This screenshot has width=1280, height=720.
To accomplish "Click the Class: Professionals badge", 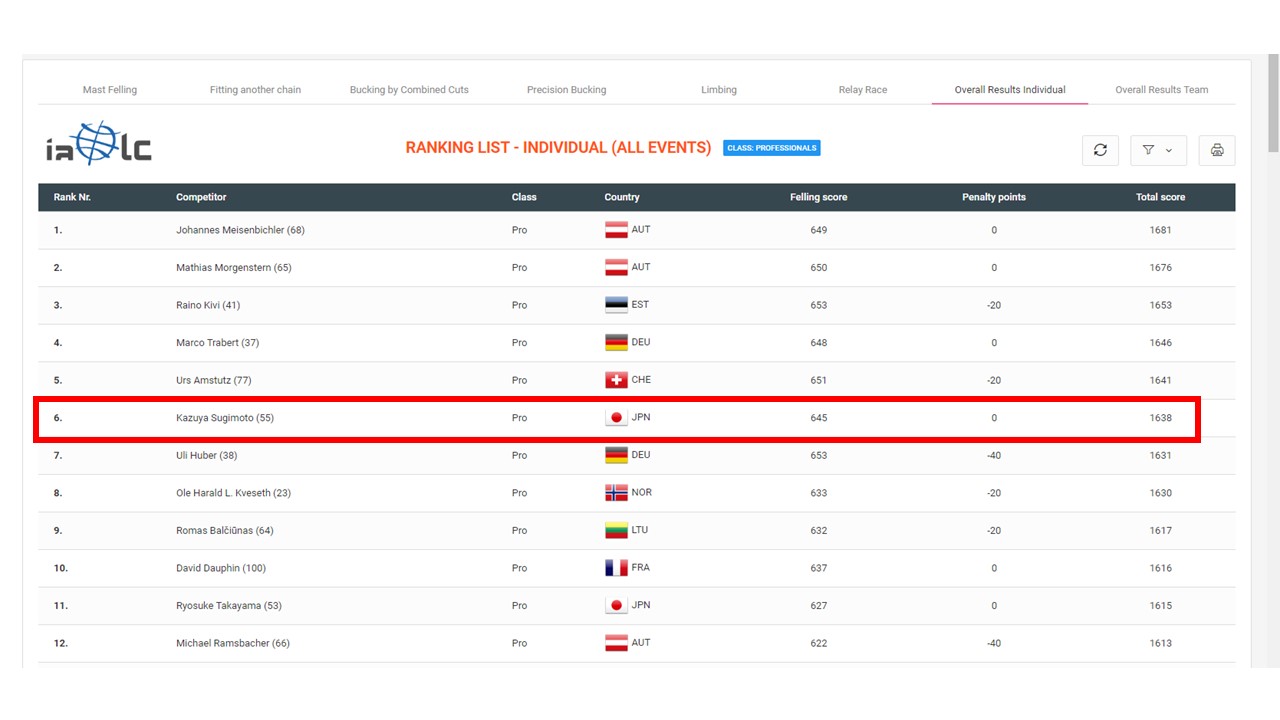I will pos(771,148).
